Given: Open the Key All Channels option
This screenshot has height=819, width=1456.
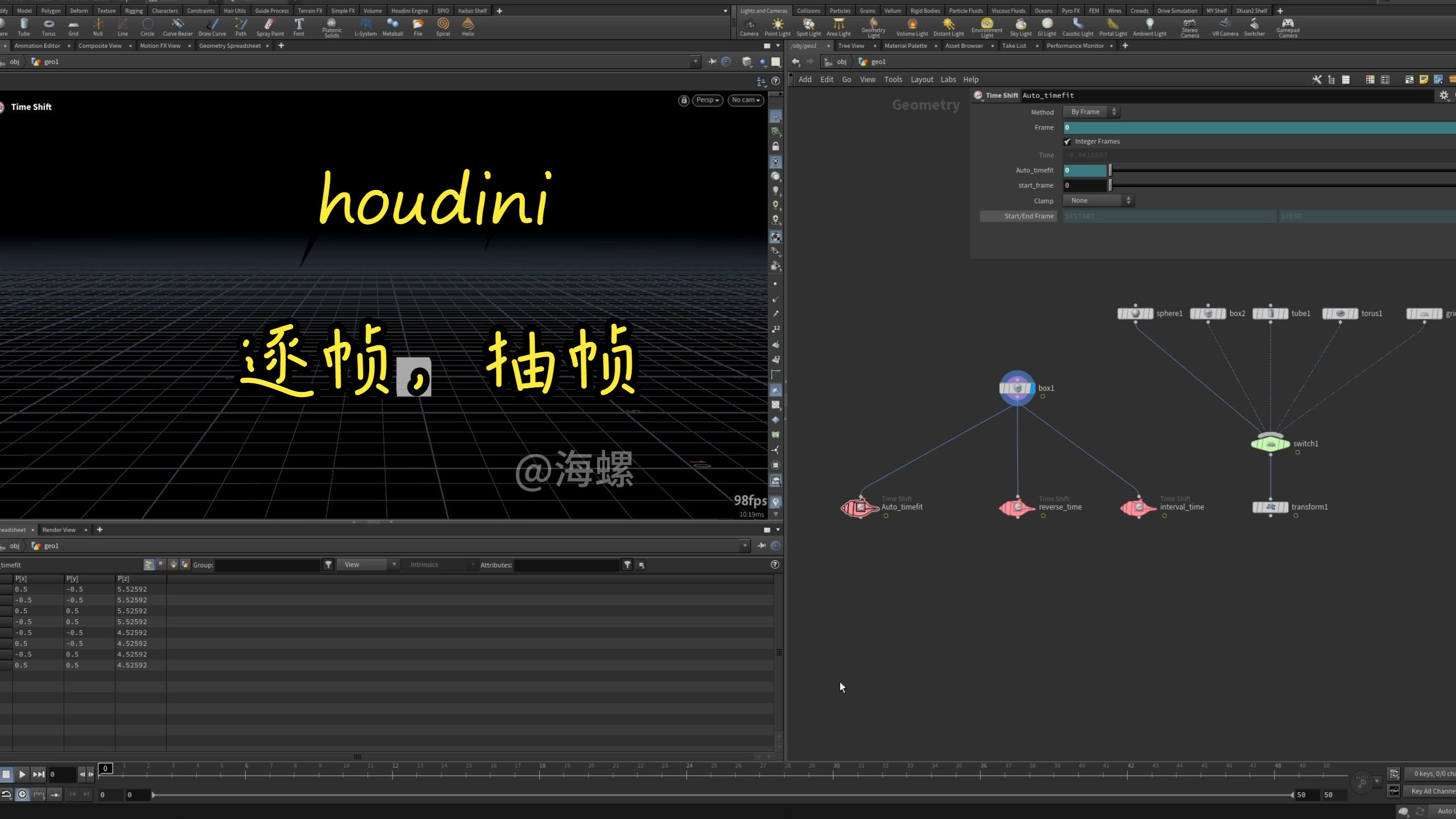Looking at the screenshot, I should pos(1433,791).
